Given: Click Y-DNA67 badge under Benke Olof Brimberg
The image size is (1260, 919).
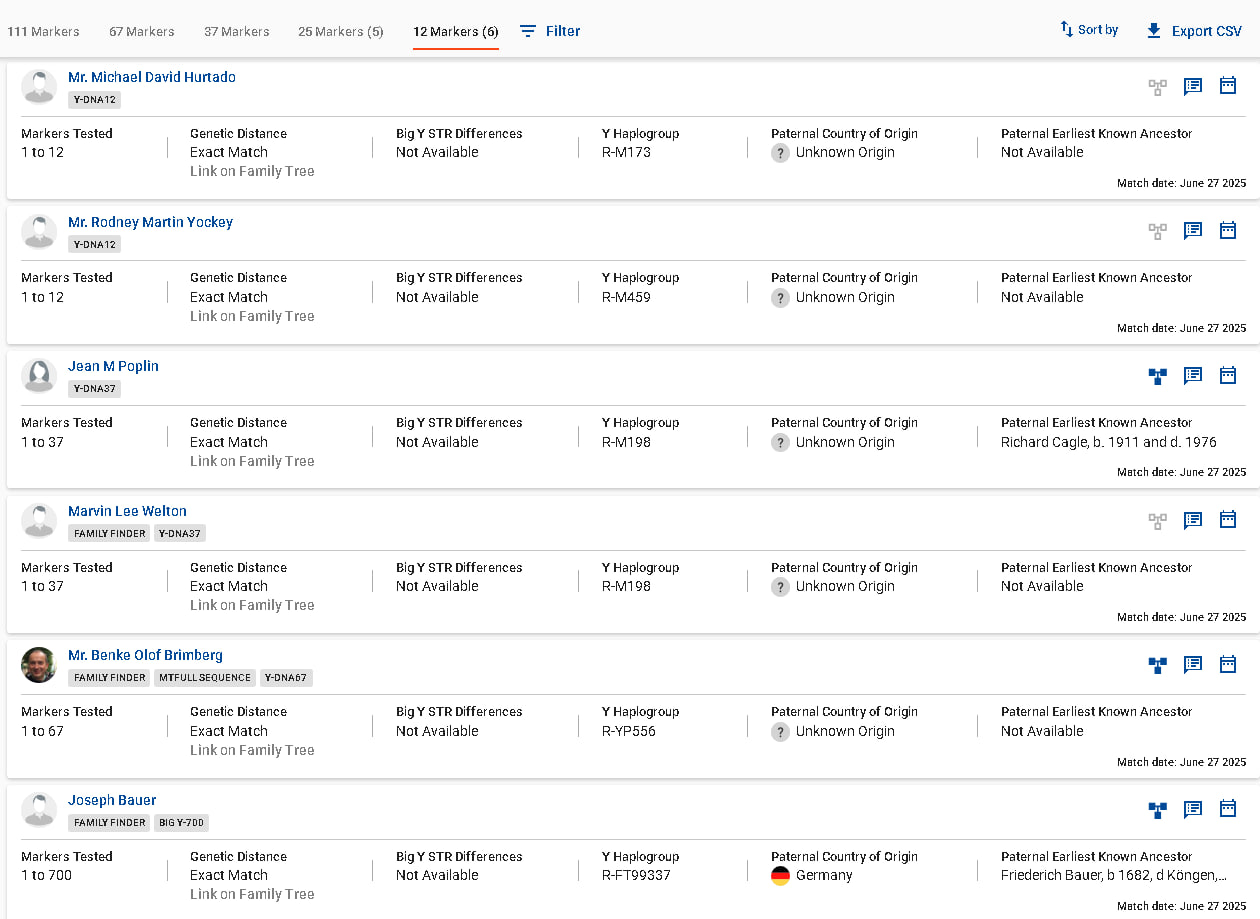Looking at the screenshot, I should 286,678.
